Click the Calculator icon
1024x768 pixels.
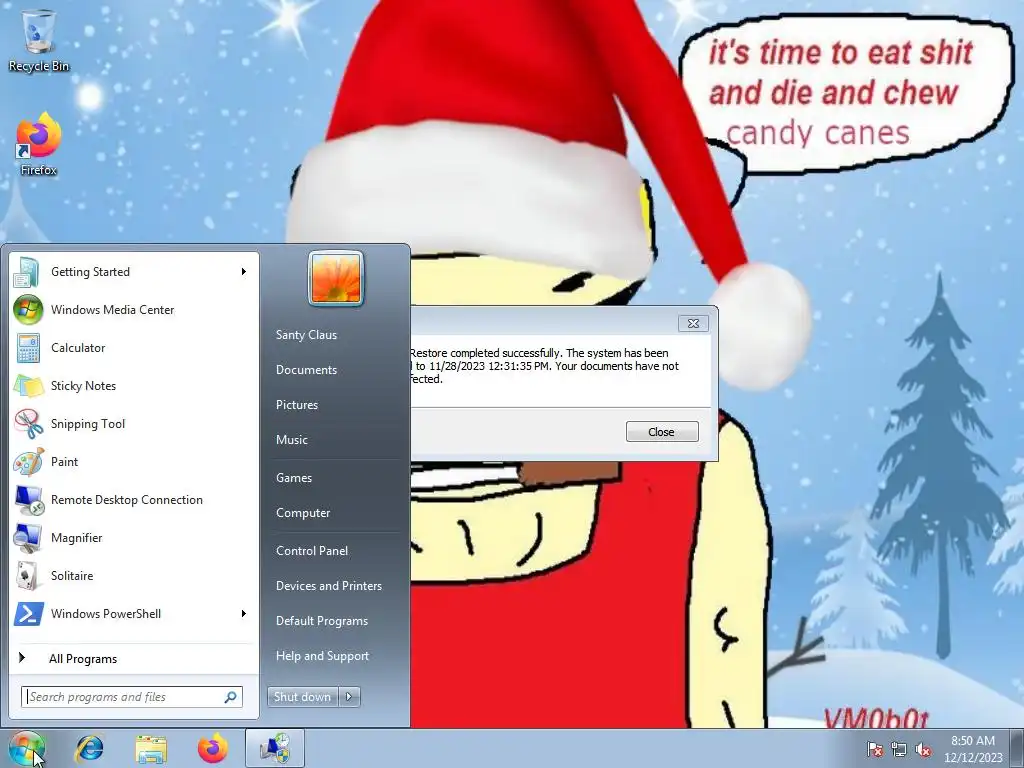pos(27,348)
